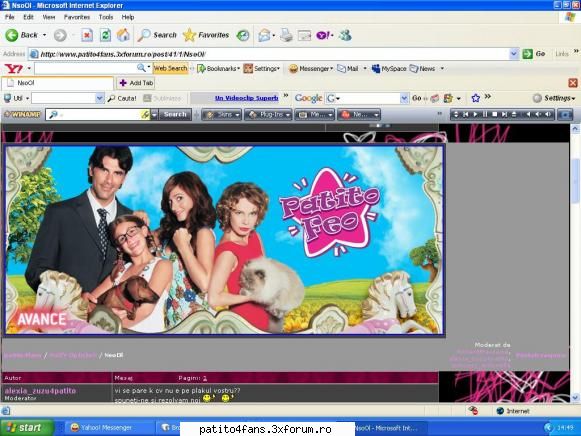This screenshot has width=581, height=436.
Task: Open the File menu
Action: (10, 17)
